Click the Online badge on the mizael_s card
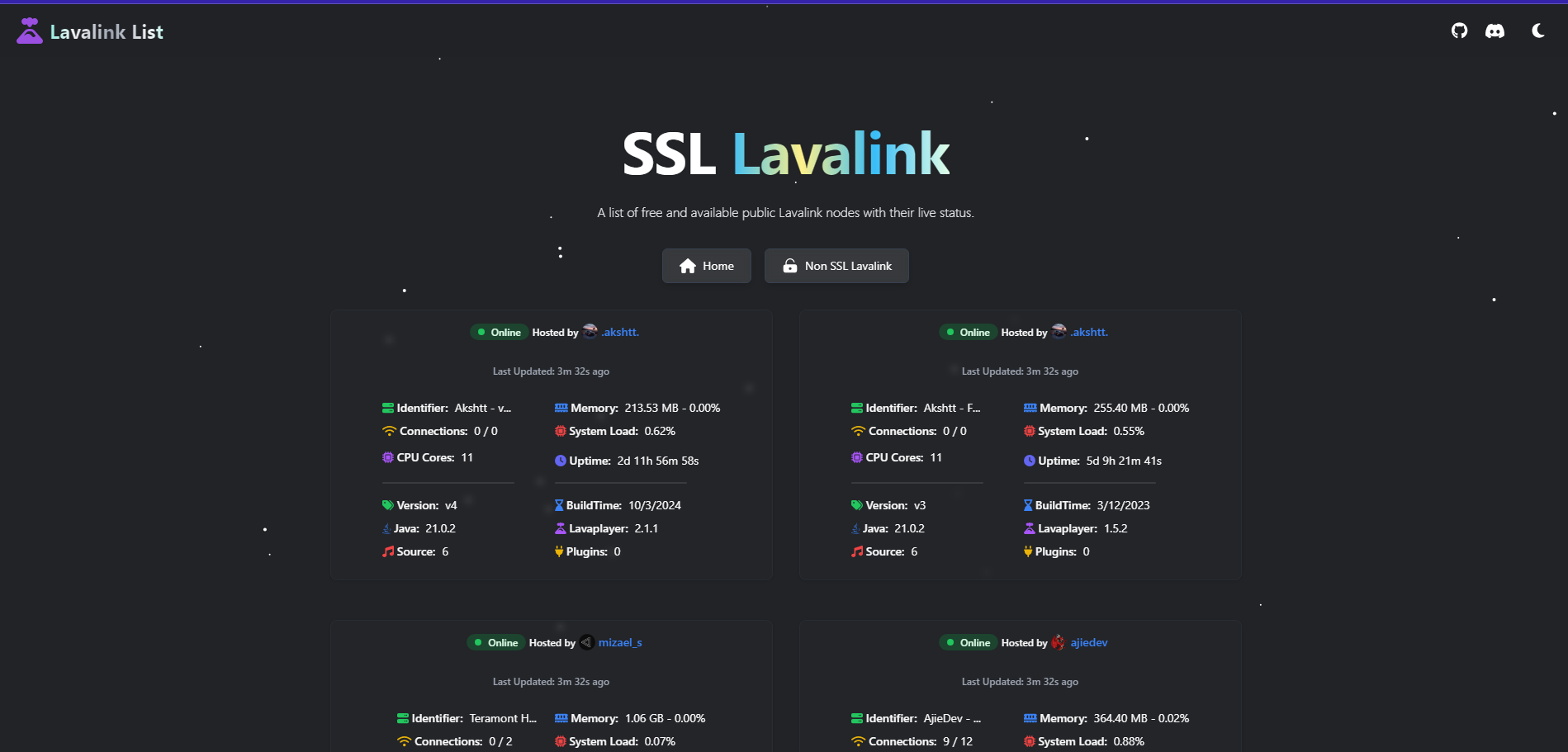Viewport: 1568px width, 752px height. [x=496, y=642]
